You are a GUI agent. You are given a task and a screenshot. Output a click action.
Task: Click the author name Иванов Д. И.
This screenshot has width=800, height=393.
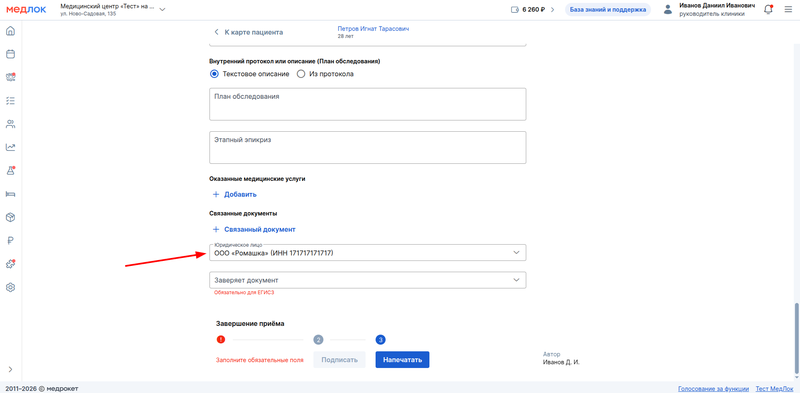[x=561, y=362]
